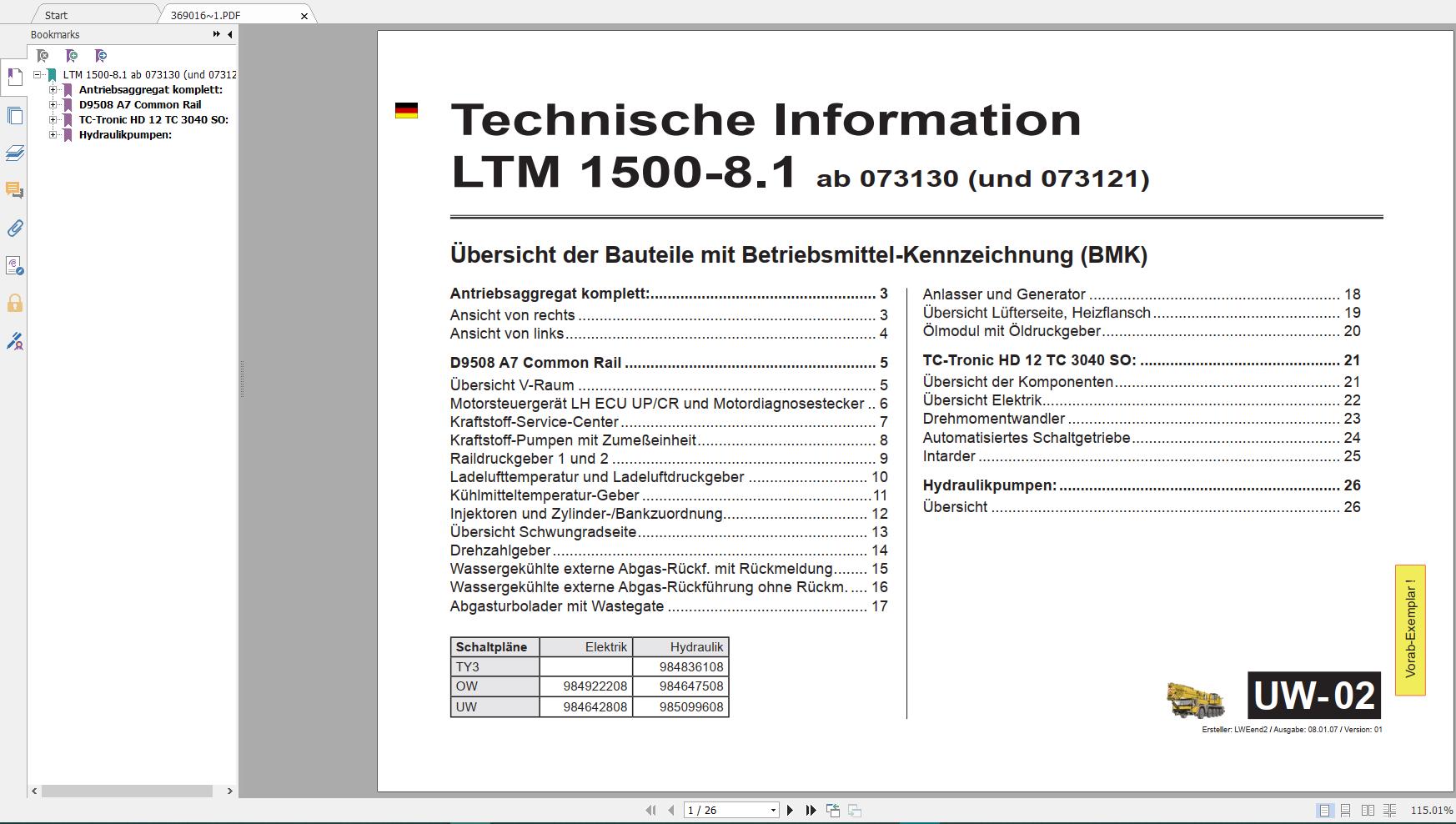
Task: Enable facing pages view
Action: coord(1368,809)
